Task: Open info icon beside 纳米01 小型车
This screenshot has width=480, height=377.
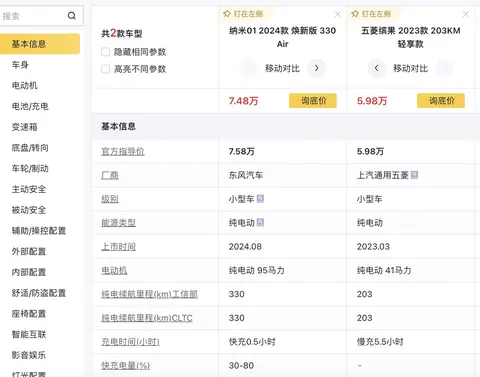Action: tap(260, 199)
